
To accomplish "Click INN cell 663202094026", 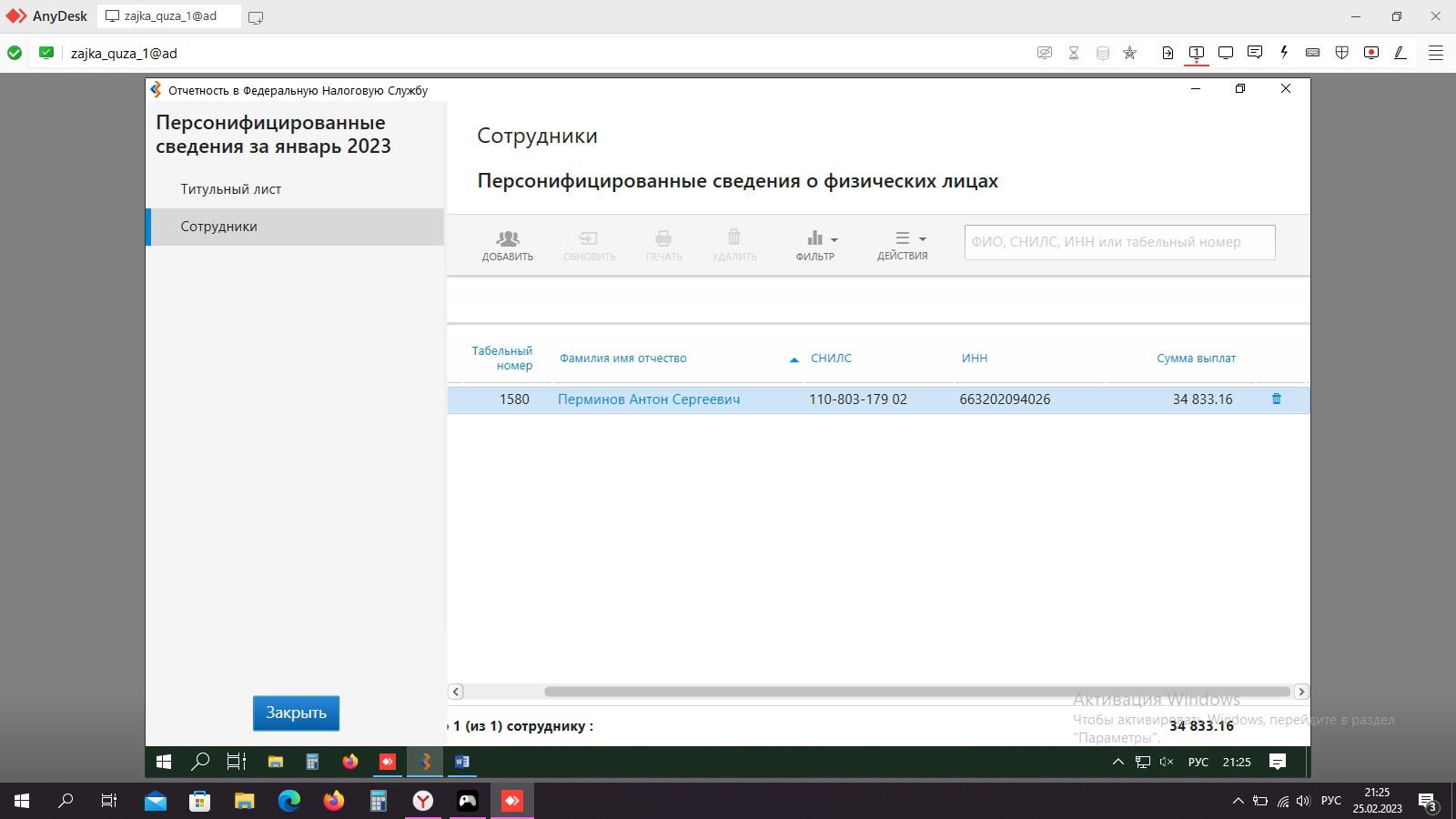I will point(1005,399).
